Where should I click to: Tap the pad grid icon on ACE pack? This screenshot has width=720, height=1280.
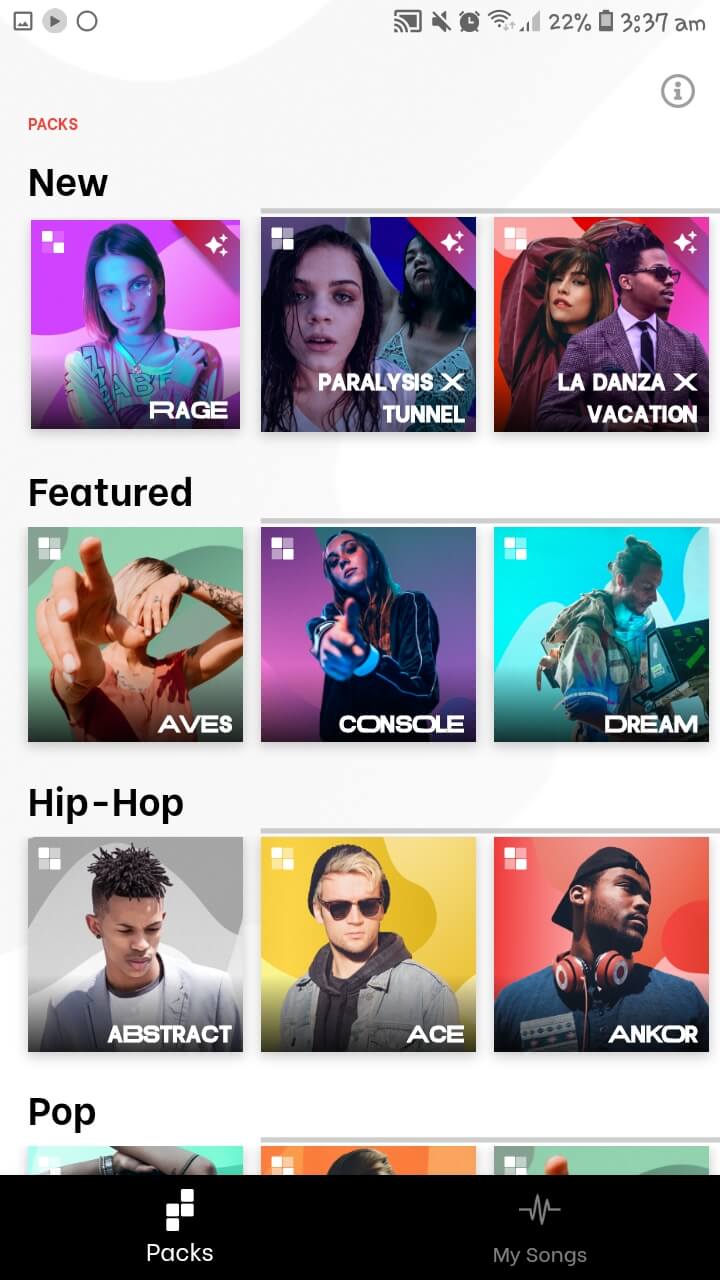(283, 858)
